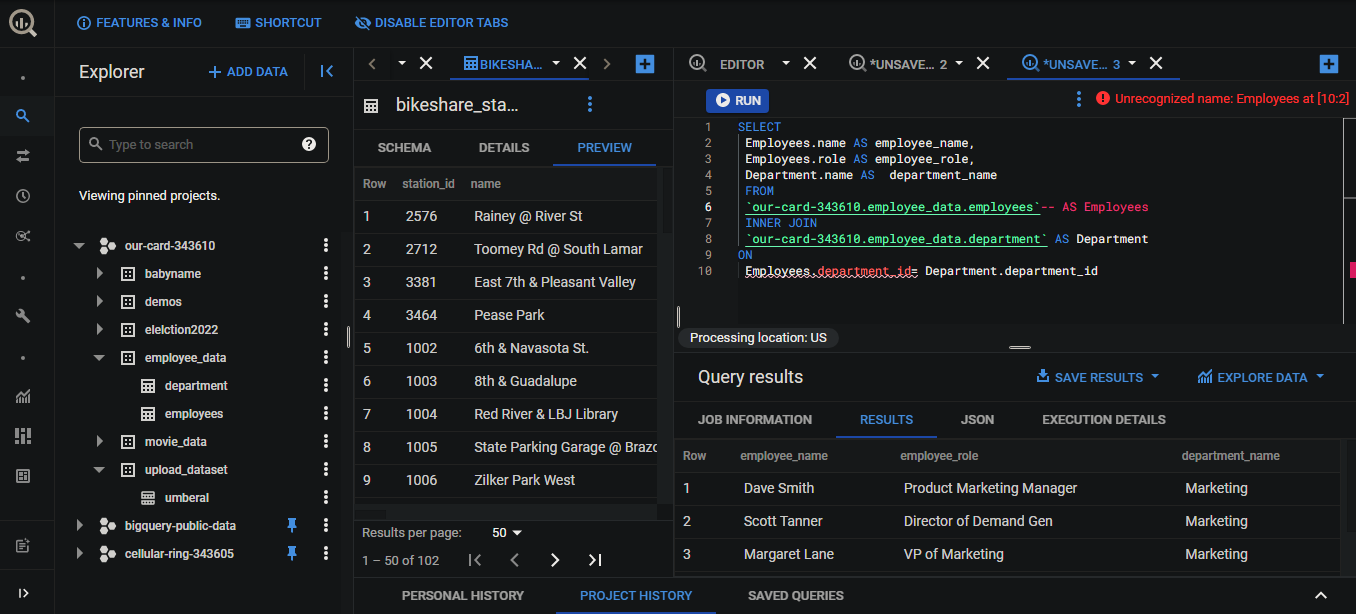Click the unrecognized name error message
This screenshot has width=1356, height=614.
coord(1223,99)
